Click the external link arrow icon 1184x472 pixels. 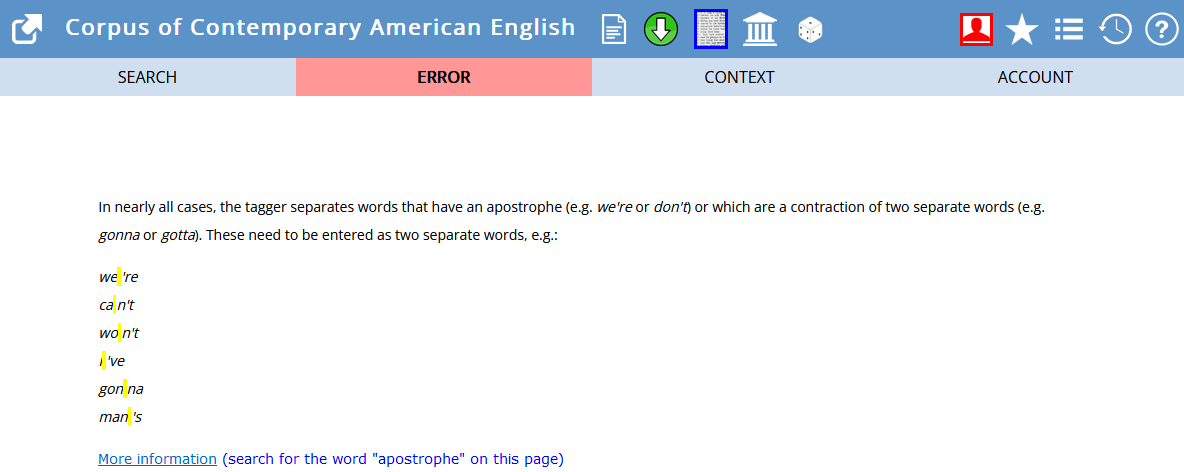[x=27, y=29]
